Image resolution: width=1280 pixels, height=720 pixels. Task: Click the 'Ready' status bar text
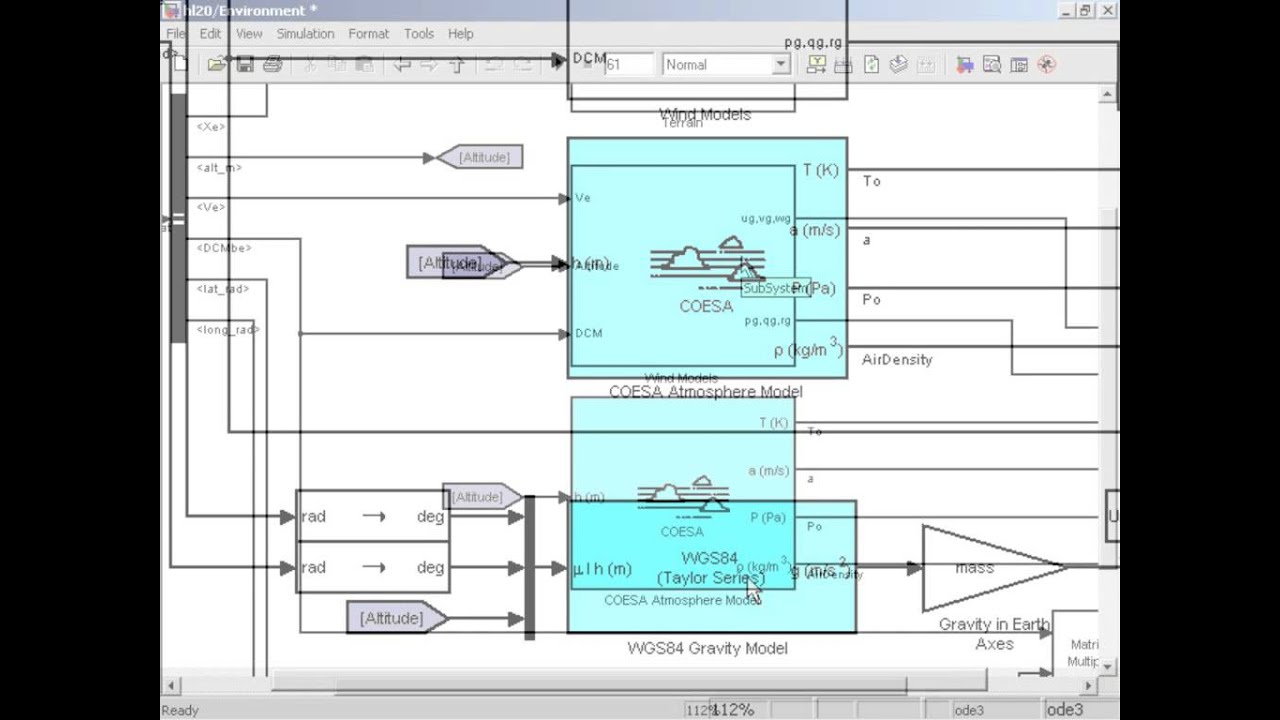pos(180,710)
